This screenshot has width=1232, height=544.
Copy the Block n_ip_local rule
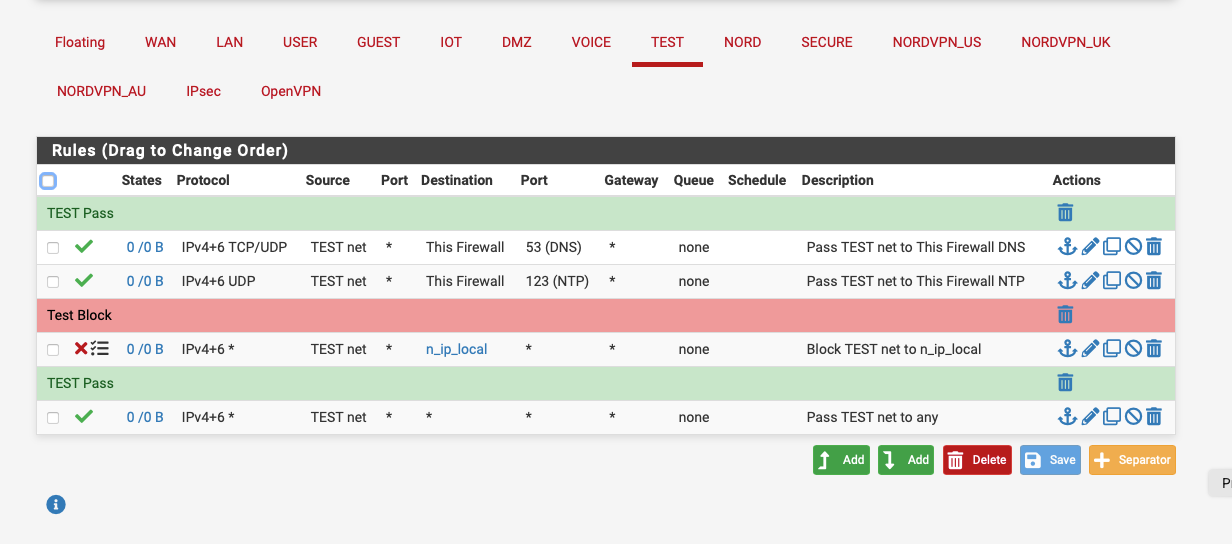point(1111,349)
